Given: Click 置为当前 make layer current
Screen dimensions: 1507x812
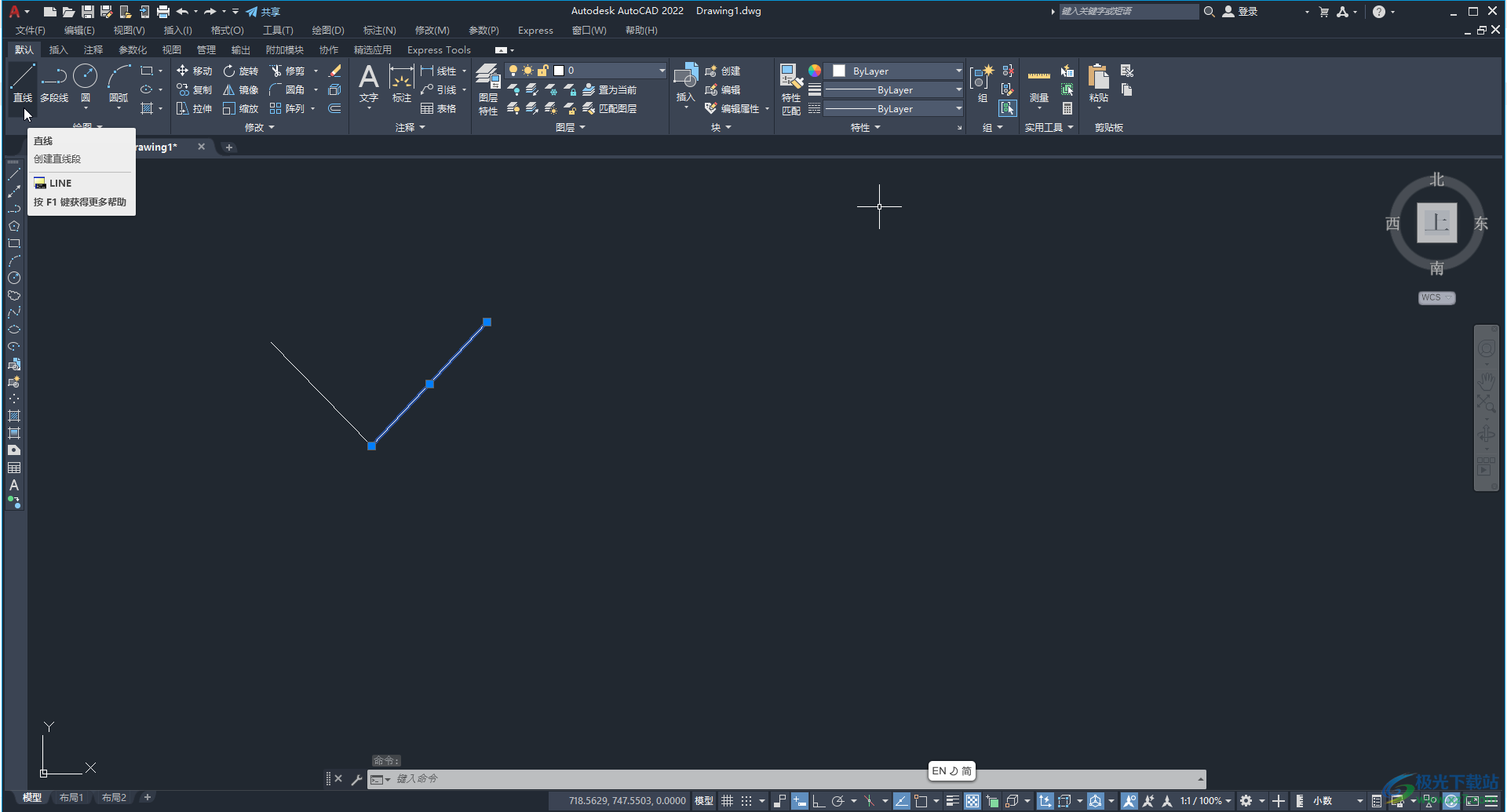Looking at the screenshot, I should click(609, 89).
